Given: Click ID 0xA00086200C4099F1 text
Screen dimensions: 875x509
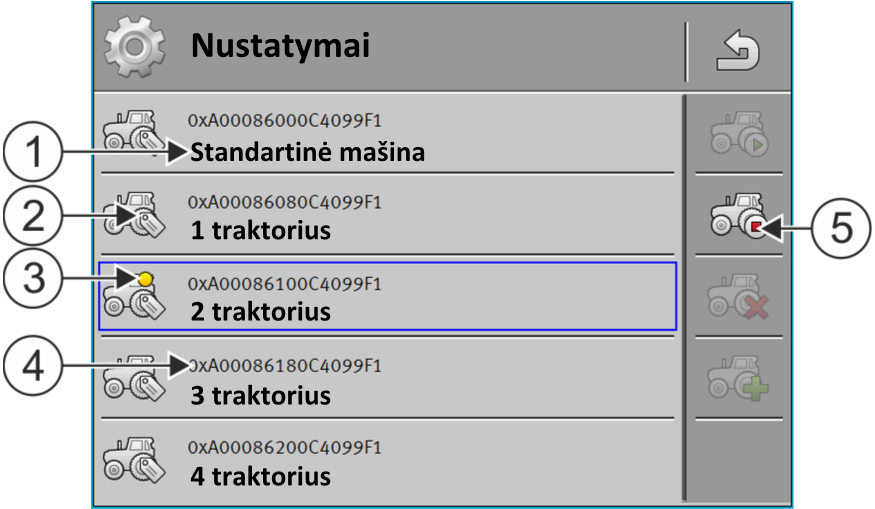Looking at the screenshot, I should pyautogui.click(x=285, y=446).
